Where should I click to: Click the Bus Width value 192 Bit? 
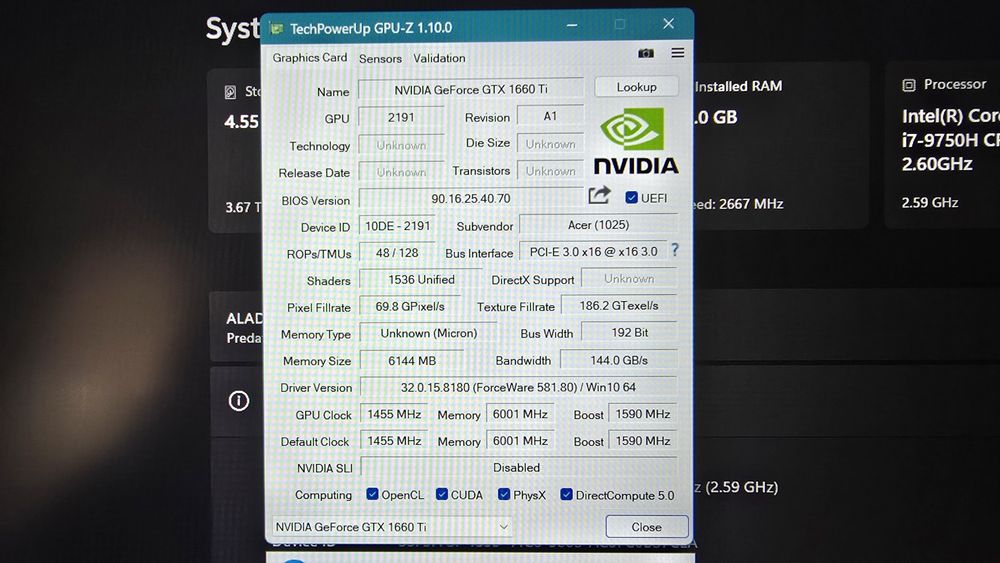[629, 332]
